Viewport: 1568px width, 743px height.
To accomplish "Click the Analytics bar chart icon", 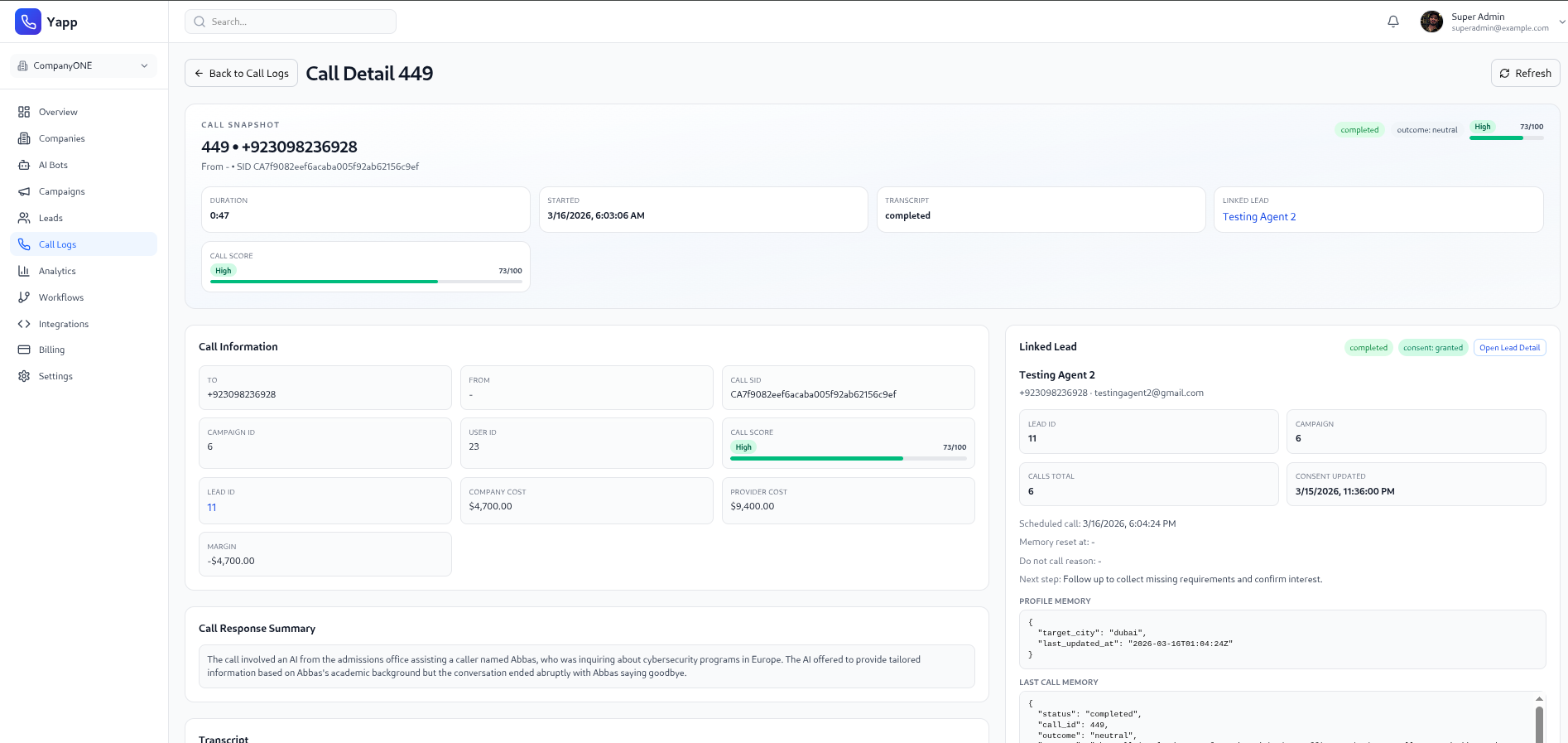I will click(x=24, y=271).
